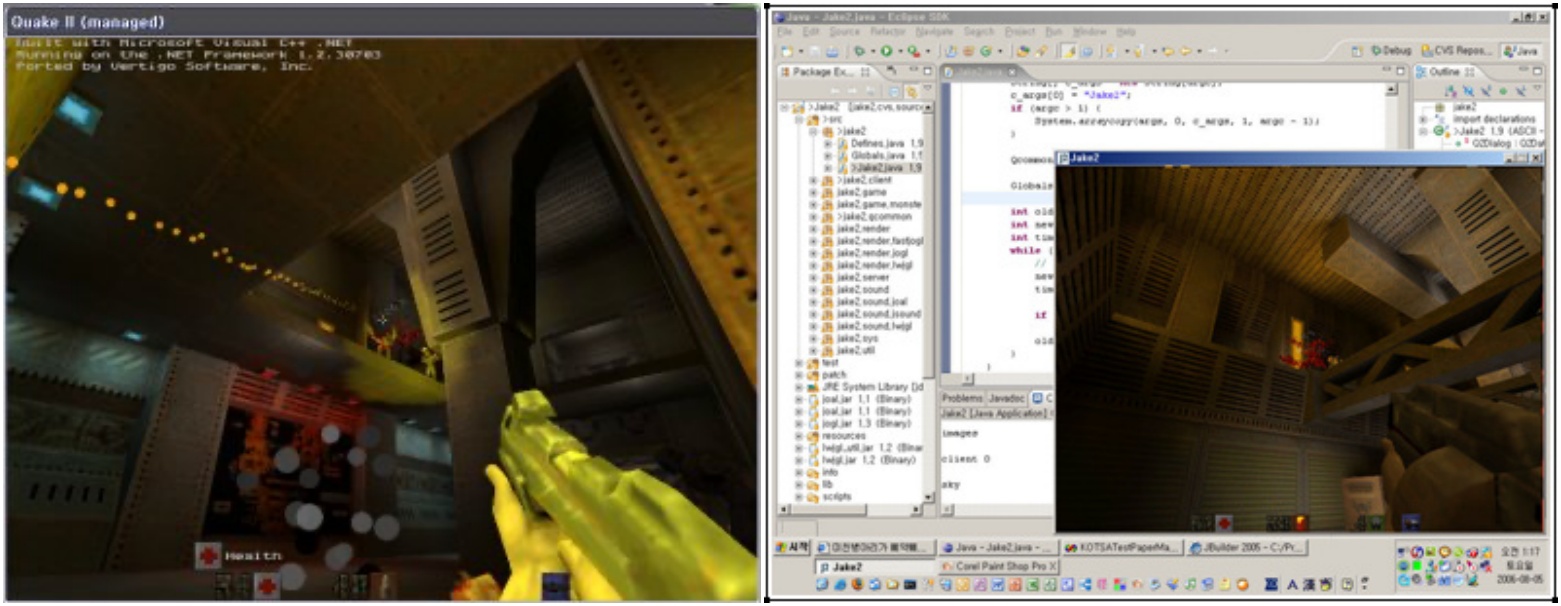Open the Help menu in Eclipse
1561x606 pixels.
pyautogui.click(x=1126, y=32)
